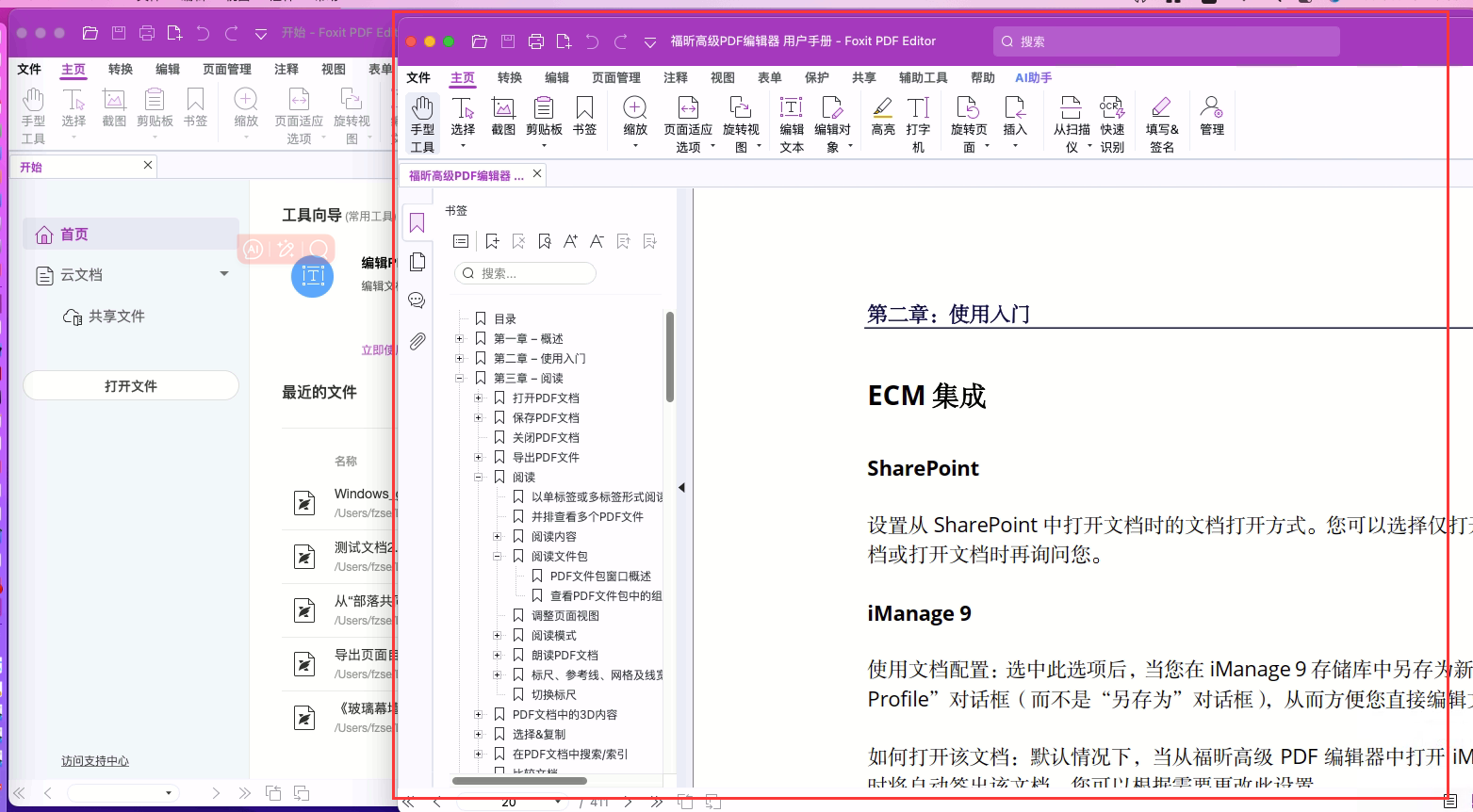Screen dimensions: 1473x812
Task: Expand the 第一章 – 概述 bookmark
Action: tap(460, 338)
